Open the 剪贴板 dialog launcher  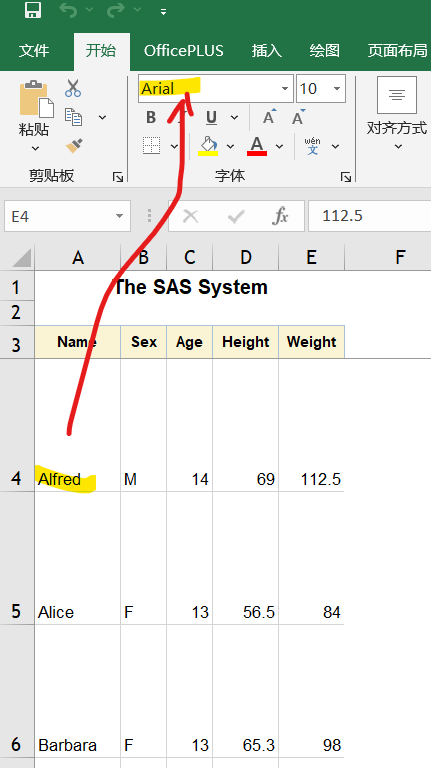118,177
